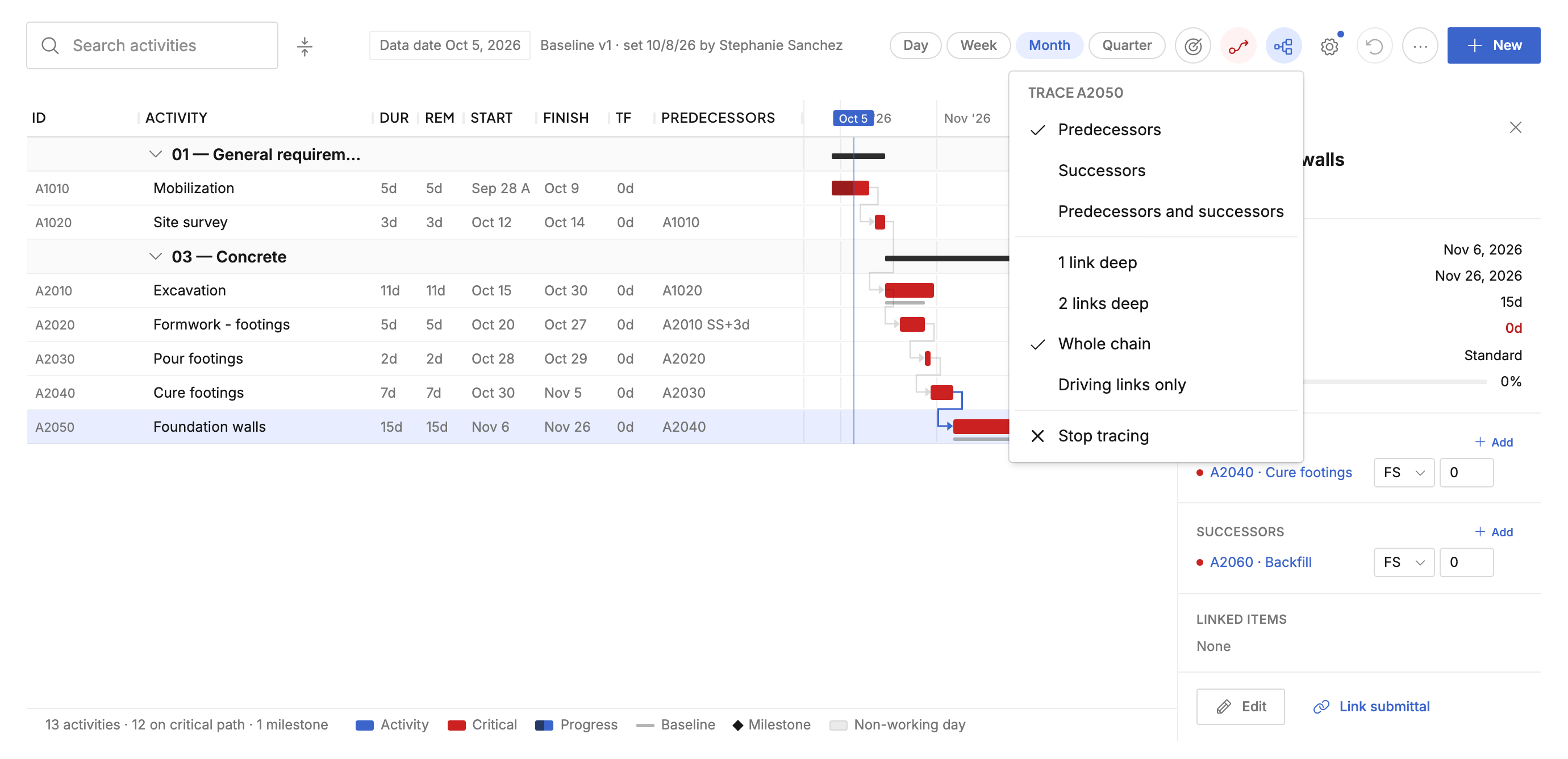Click the plus icon in the New button
Screen dimensions: 1568x759
(1474, 45)
